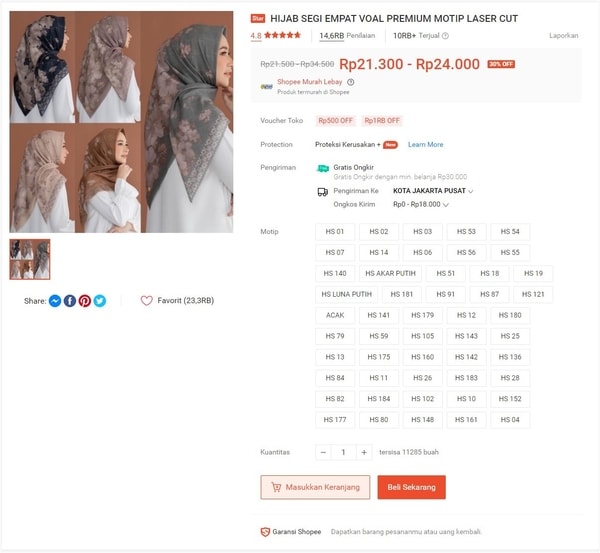Click the heart Favorit icon
Viewport: 600px width, 553px height.
147,300
